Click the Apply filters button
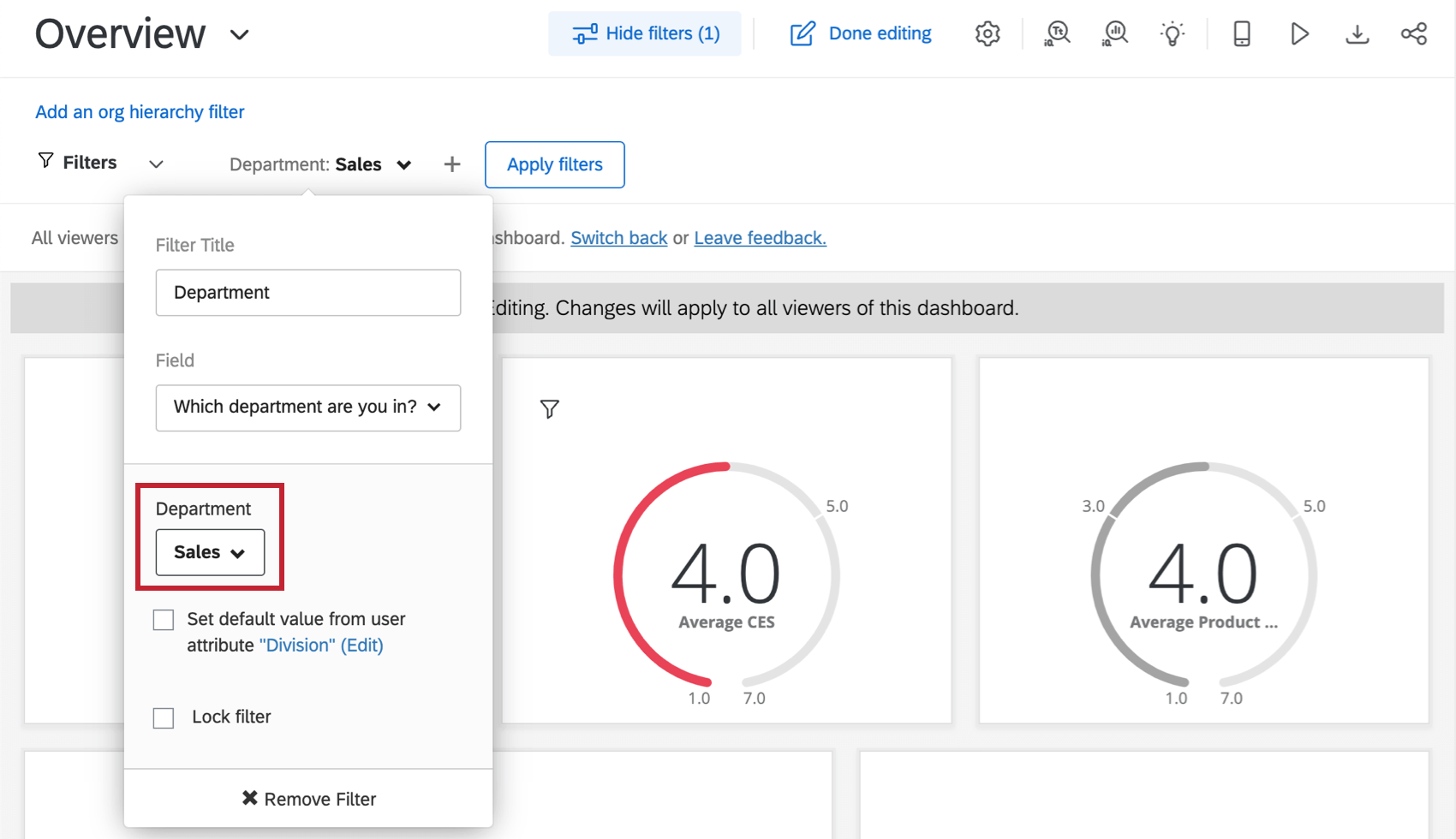 (x=554, y=164)
